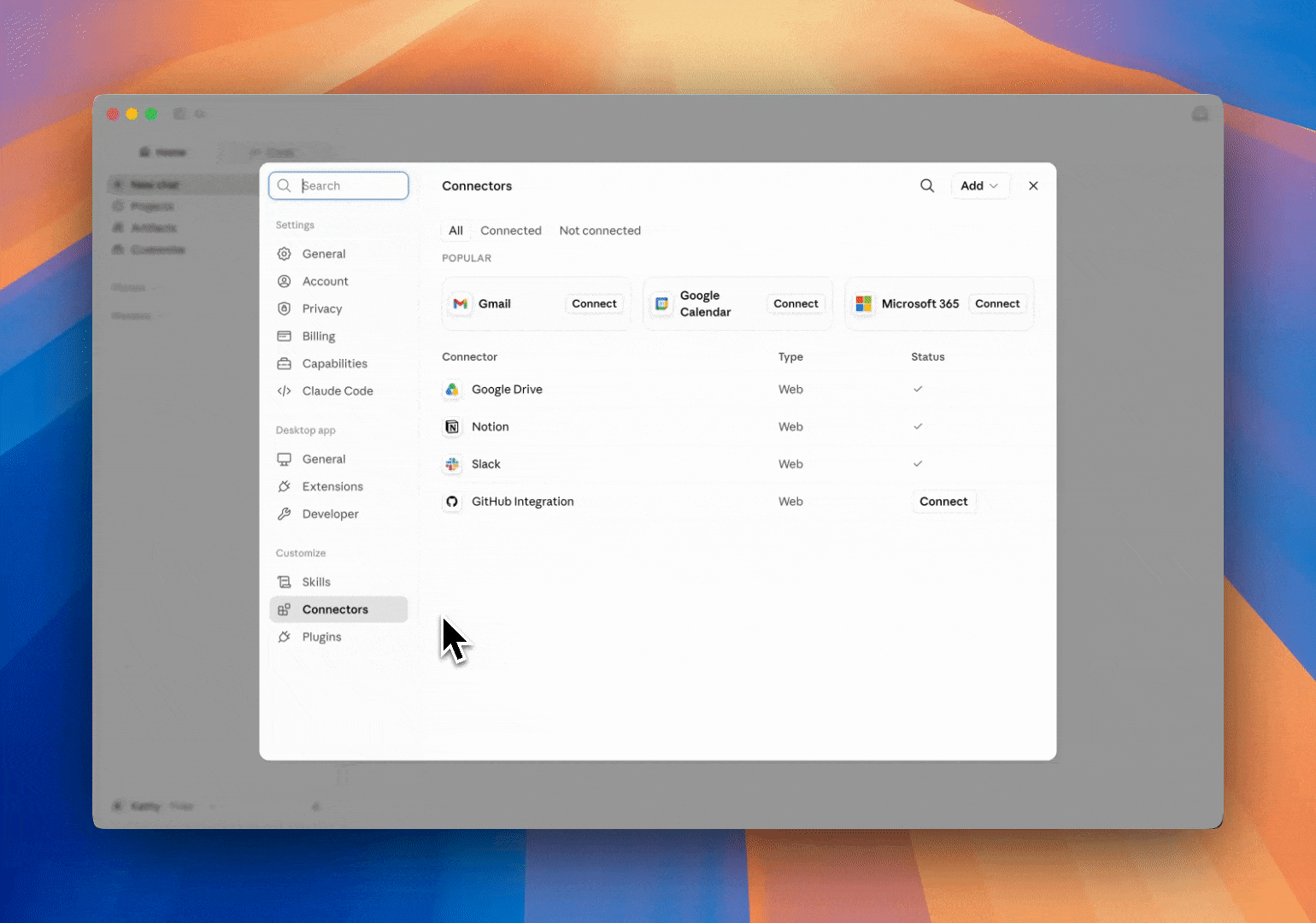The width and height of the screenshot is (1316, 923).
Task: Click the Slack connected checkmark
Action: 918,464
